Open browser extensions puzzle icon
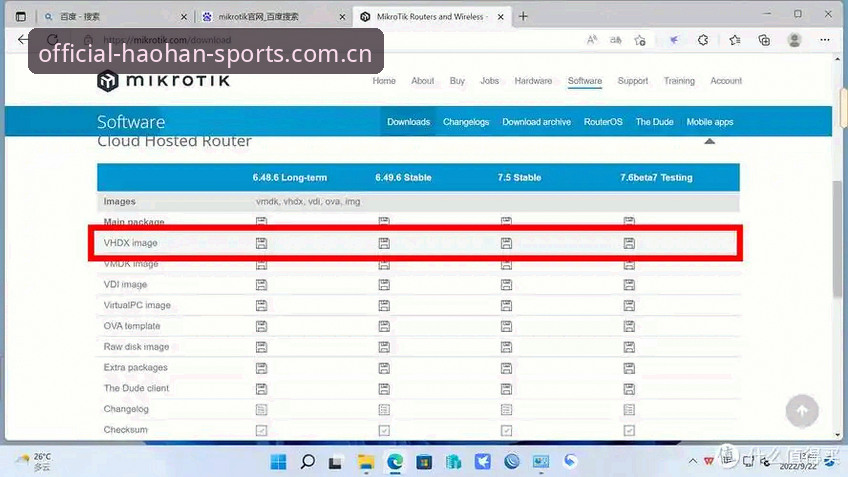This screenshot has height=477, width=848. point(703,39)
